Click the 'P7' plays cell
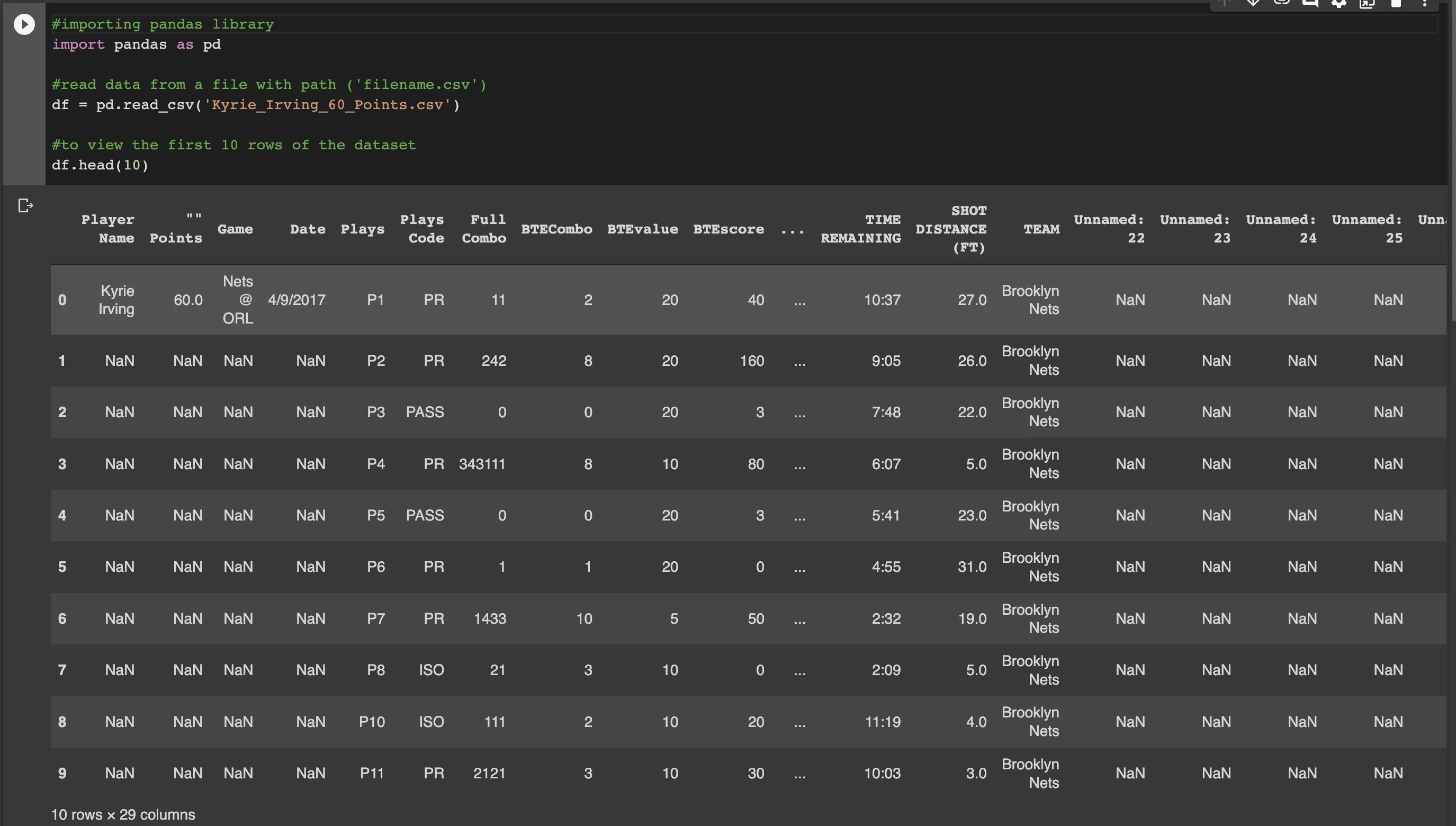The width and height of the screenshot is (1456, 826). [375, 618]
